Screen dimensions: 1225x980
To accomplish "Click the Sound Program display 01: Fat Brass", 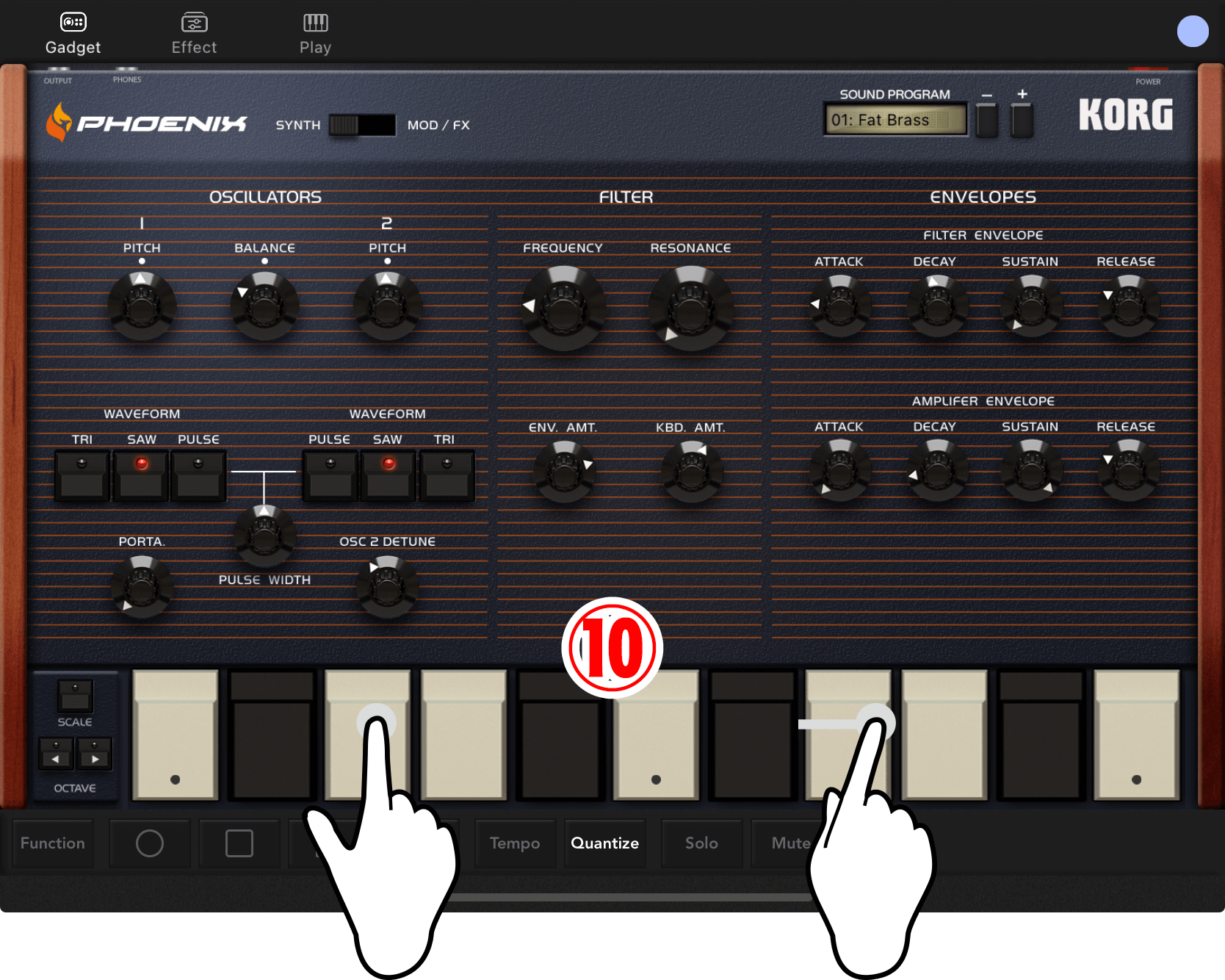I will point(895,120).
